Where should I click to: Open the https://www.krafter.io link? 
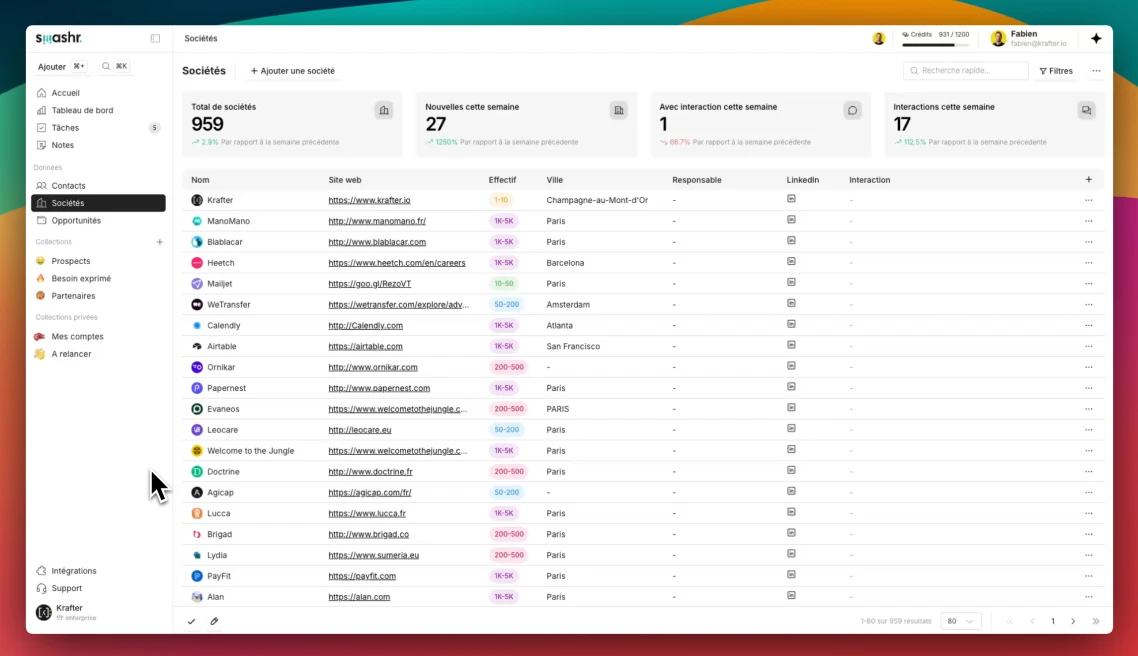click(x=369, y=200)
